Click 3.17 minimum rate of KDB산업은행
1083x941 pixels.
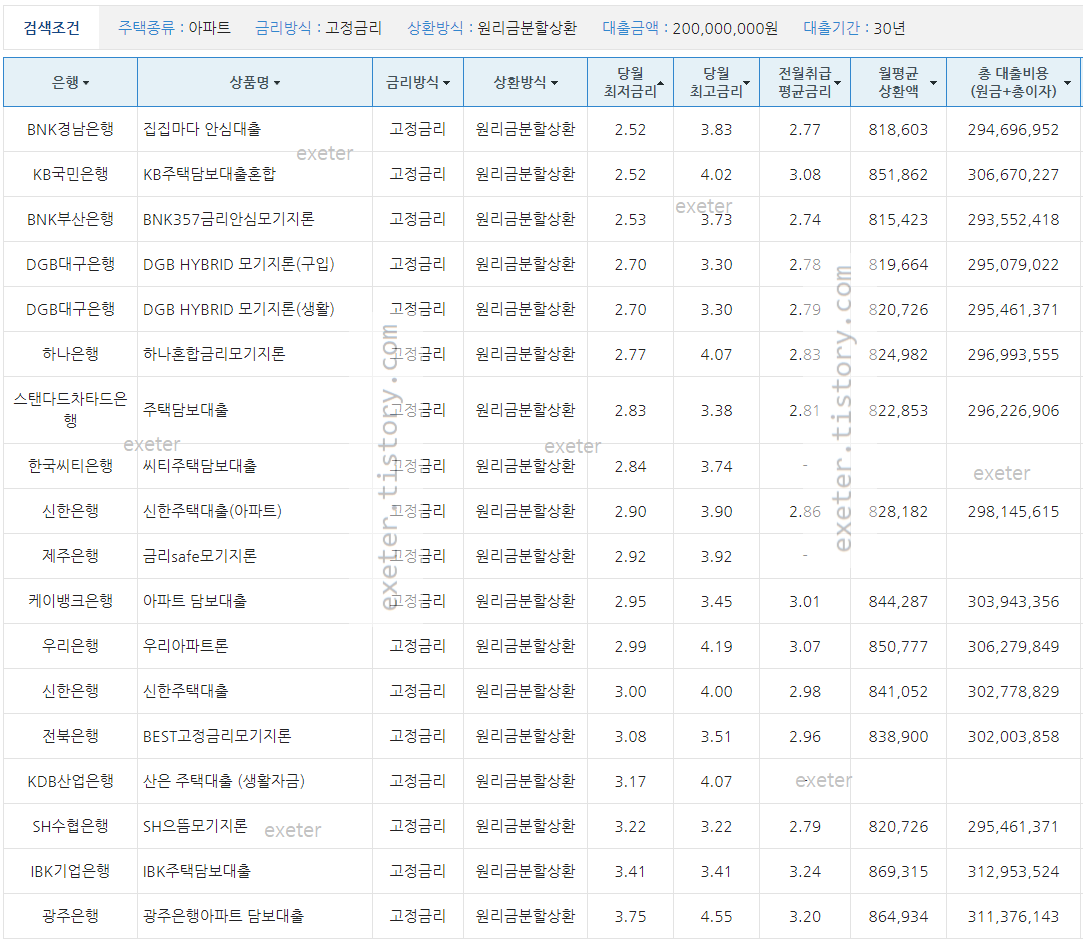tap(631, 781)
